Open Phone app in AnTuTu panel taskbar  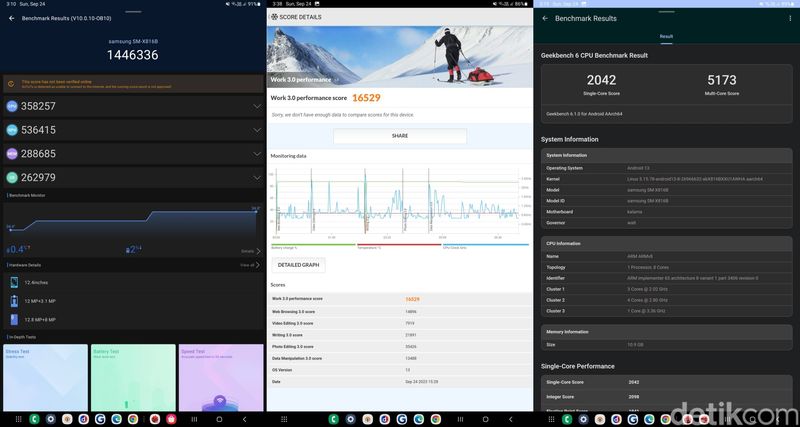click(34, 419)
